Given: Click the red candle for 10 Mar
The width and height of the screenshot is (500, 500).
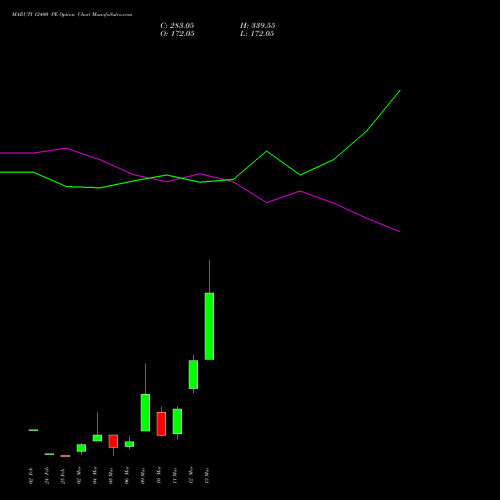Looking at the screenshot, I should coord(161,424).
